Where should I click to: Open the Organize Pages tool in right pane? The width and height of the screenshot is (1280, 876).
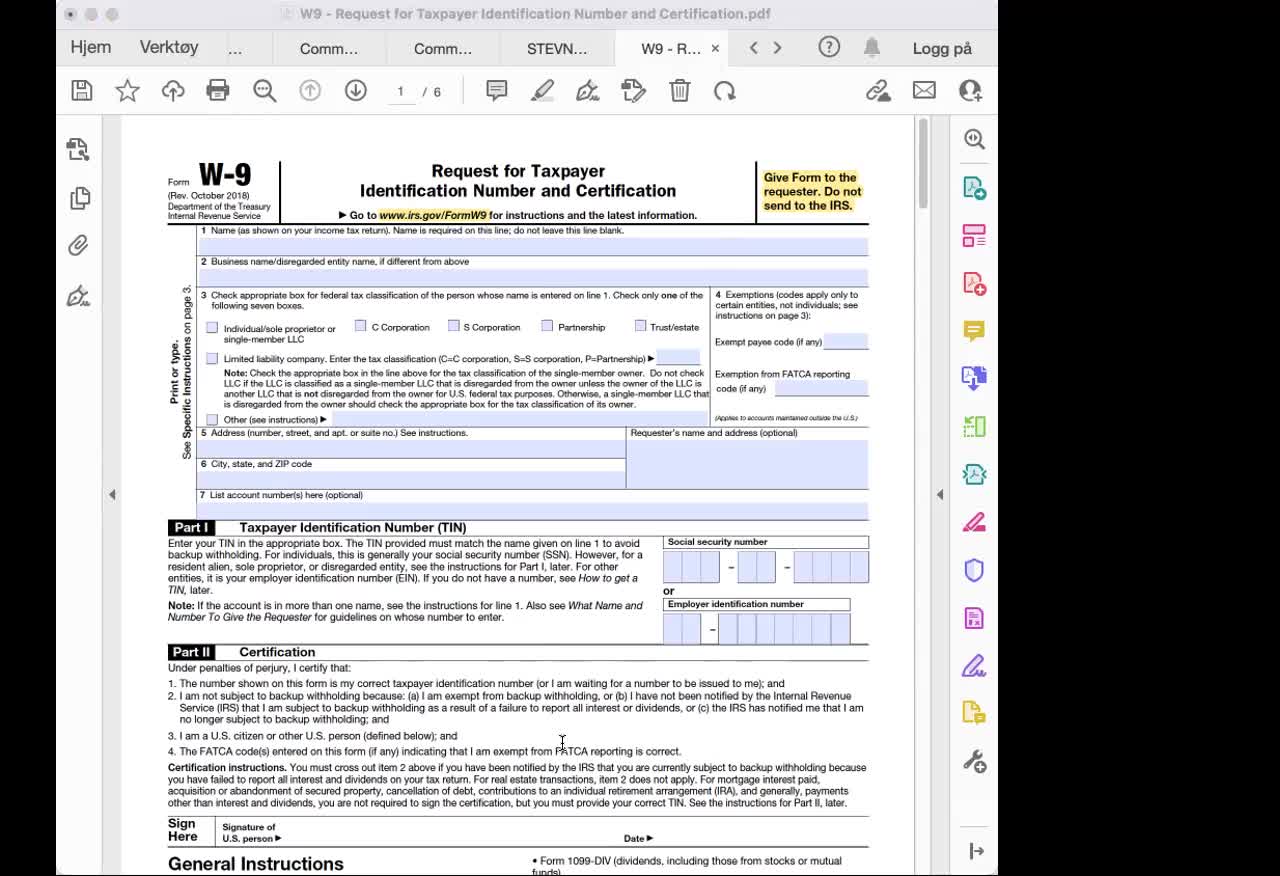tap(974, 236)
